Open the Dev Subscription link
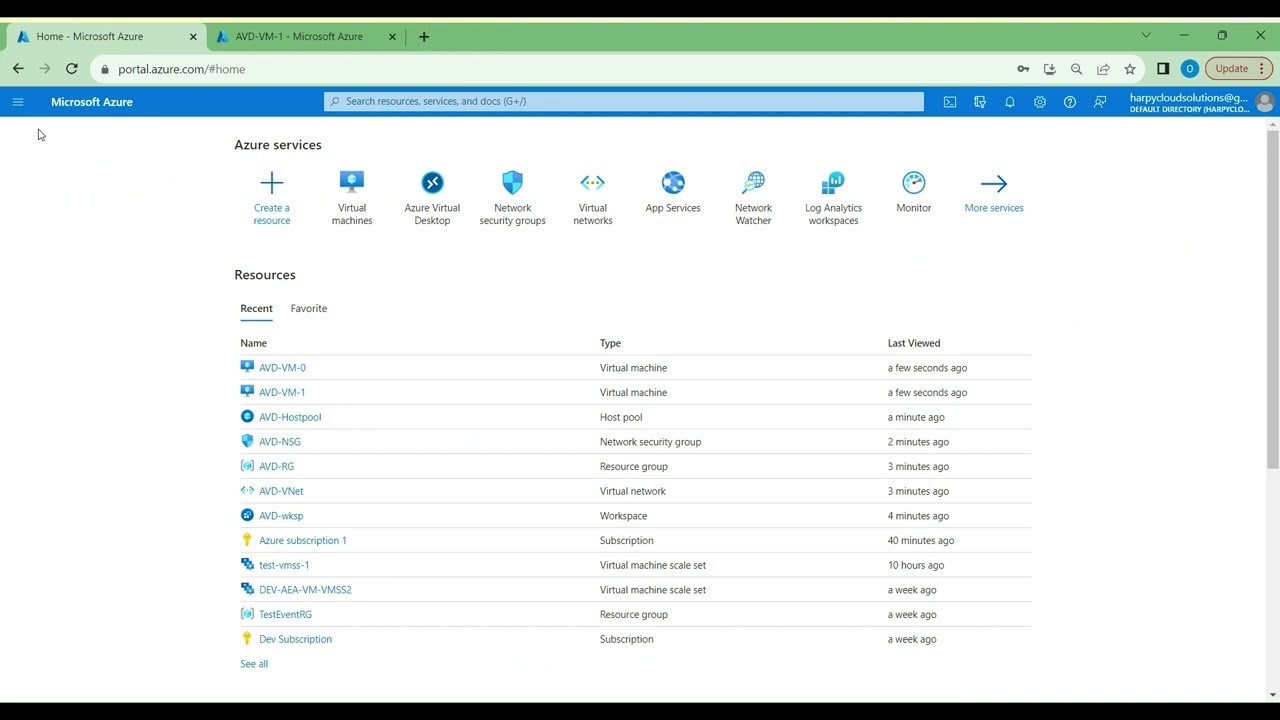 [295, 639]
